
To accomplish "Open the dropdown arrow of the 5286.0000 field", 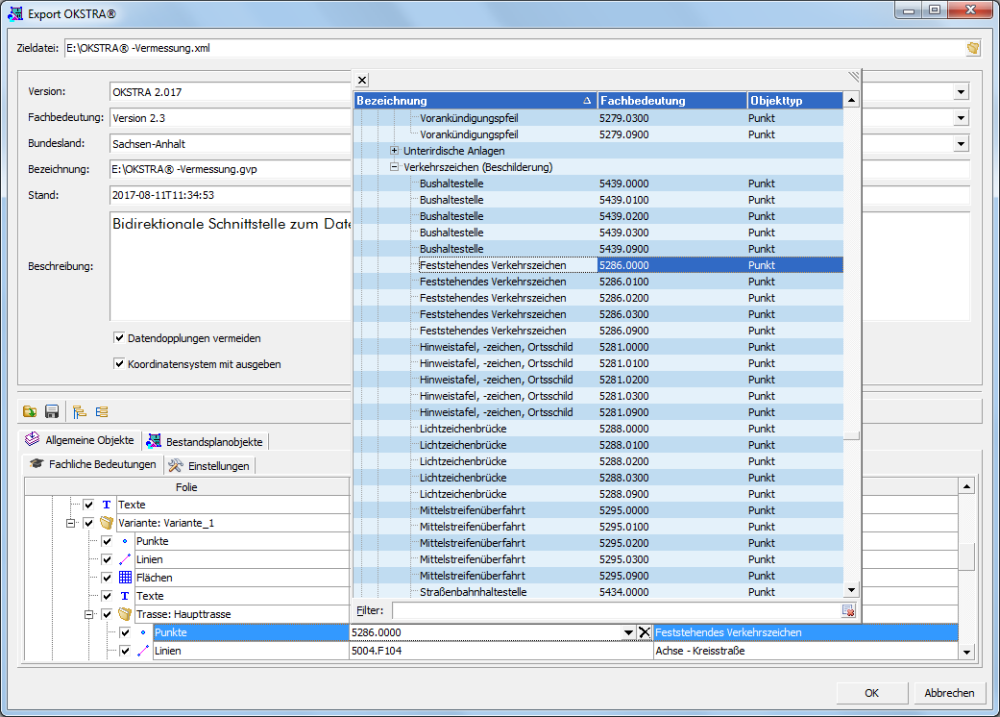I will [628, 632].
